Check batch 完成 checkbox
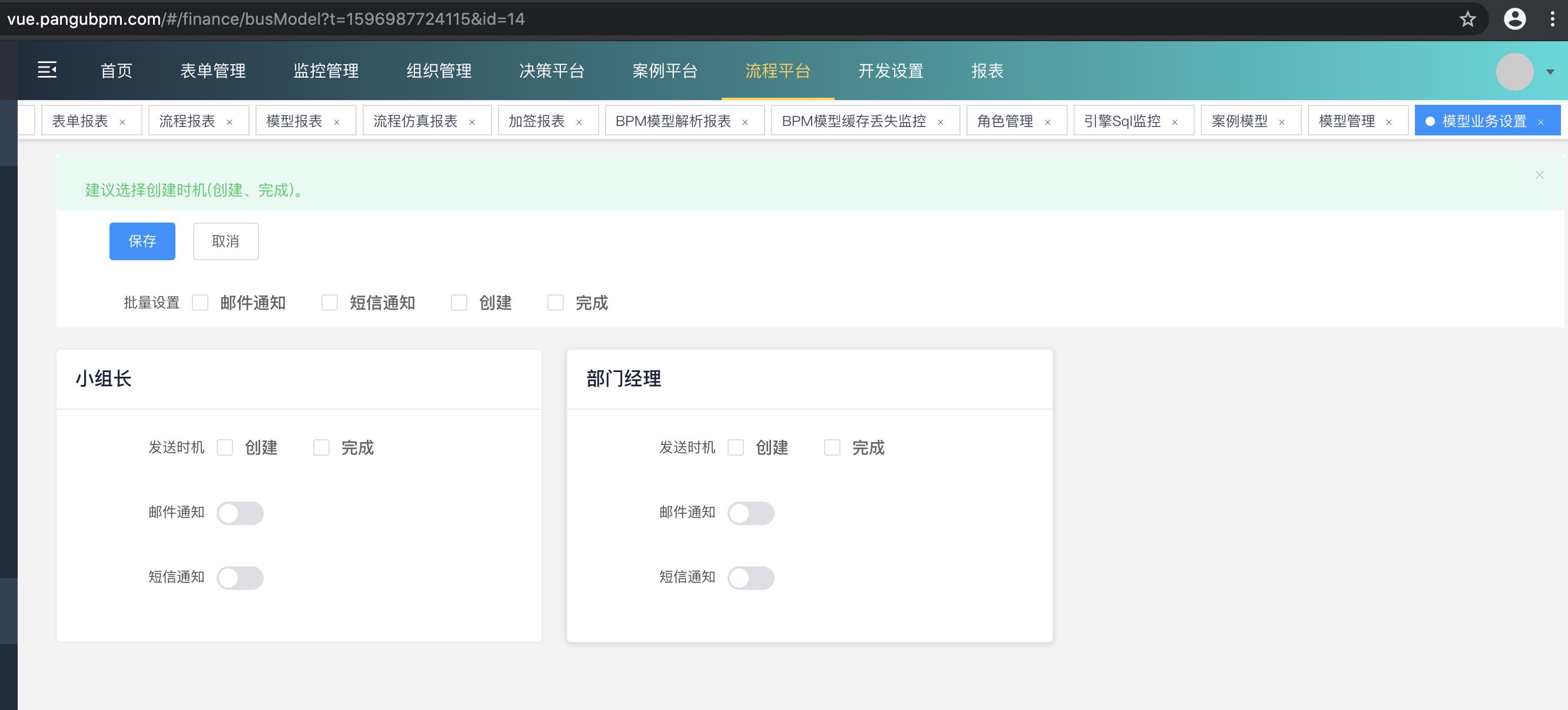Screen dimensions: 1568x710 pyautogui.click(x=556, y=303)
